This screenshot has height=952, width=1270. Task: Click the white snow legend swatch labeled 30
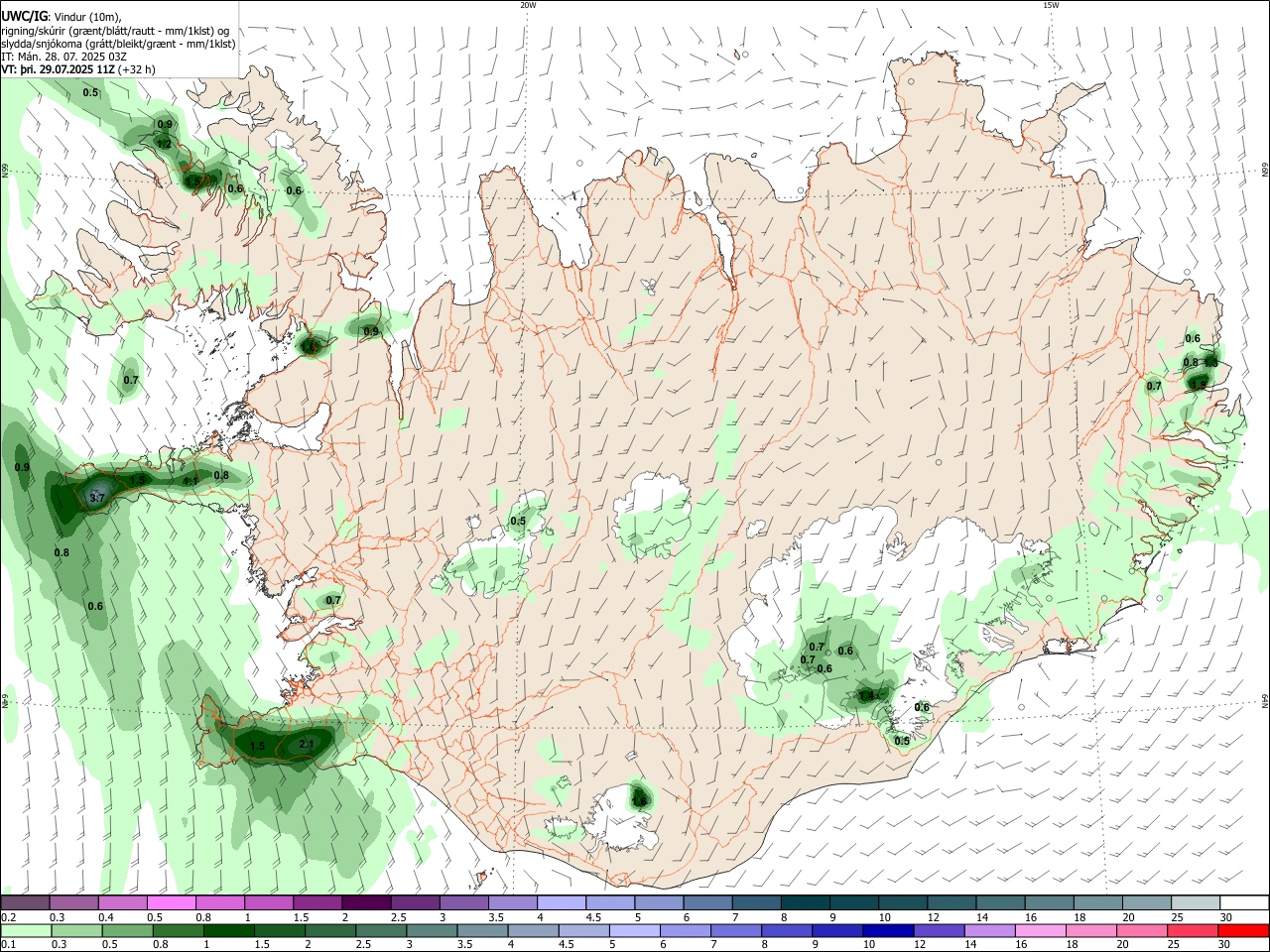[1245, 902]
